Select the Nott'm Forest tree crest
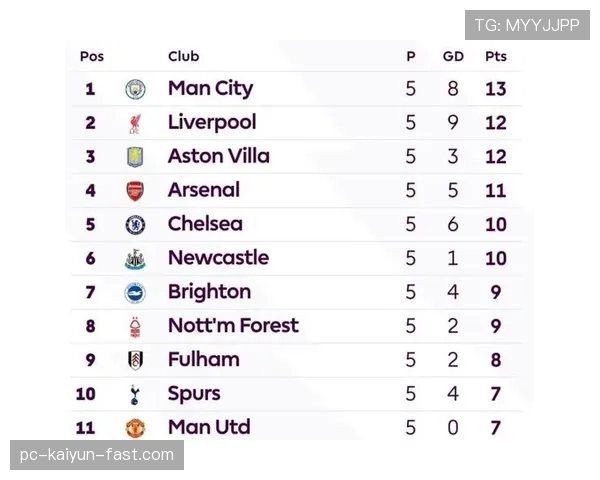 tap(135, 326)
